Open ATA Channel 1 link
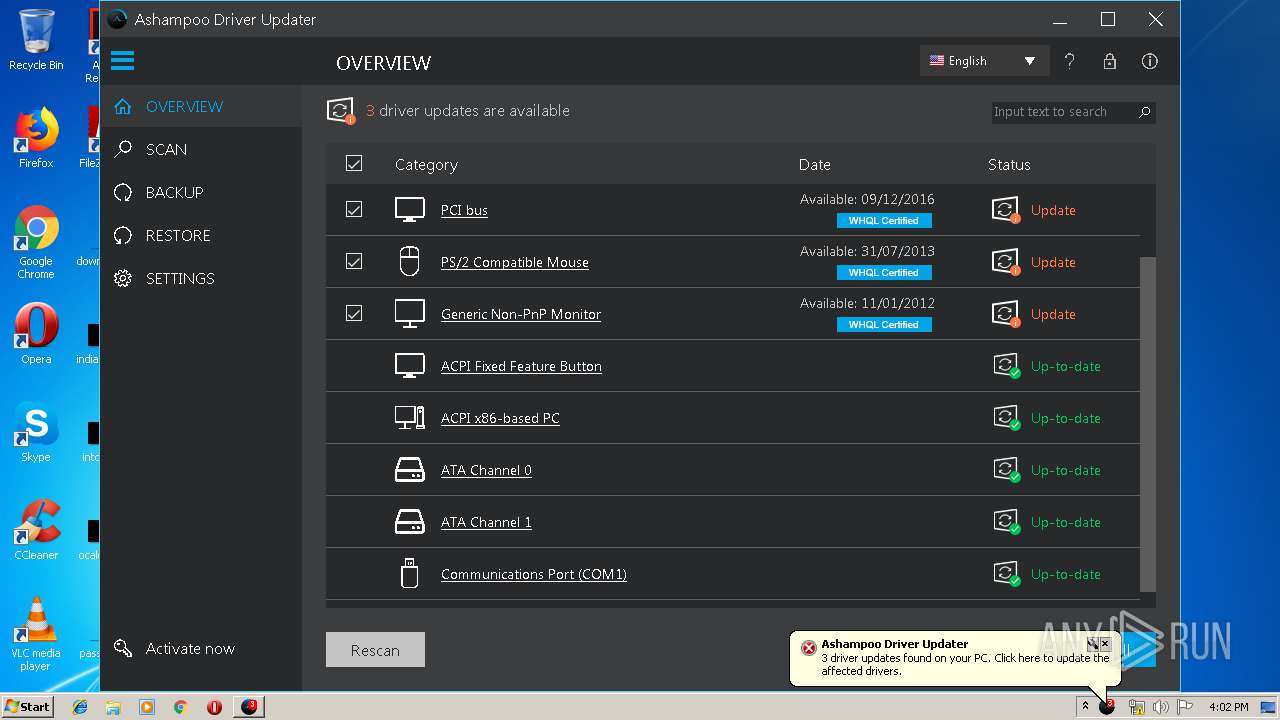Screen dimensions: 1280x720 486,522
